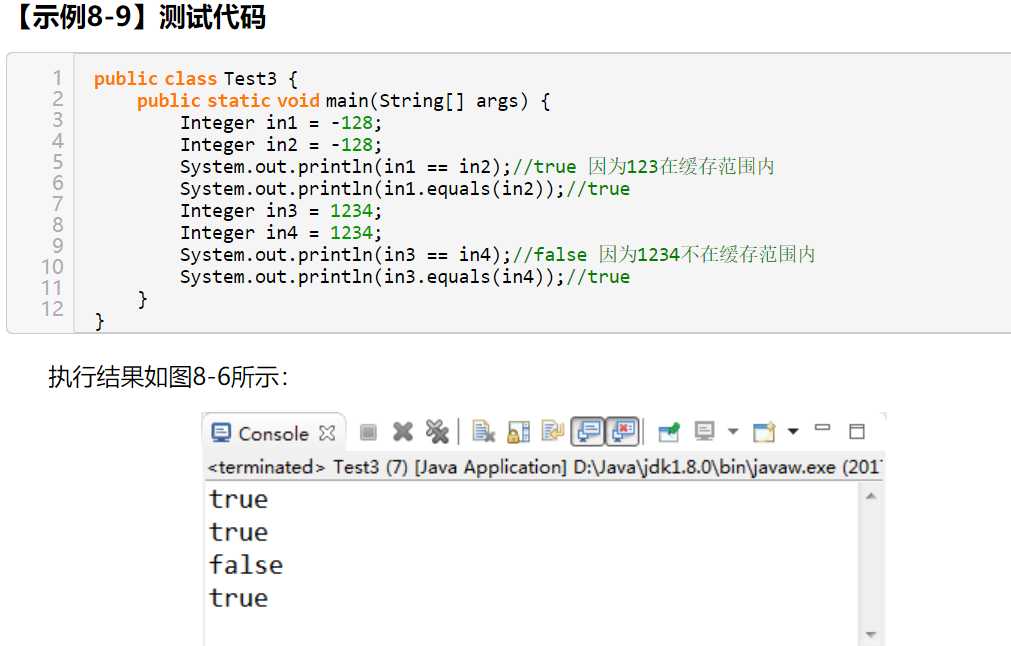Click the 'false' line in Console output
Screen dimensions: 1011x646
pyautogui.click(x=246, y=565)
